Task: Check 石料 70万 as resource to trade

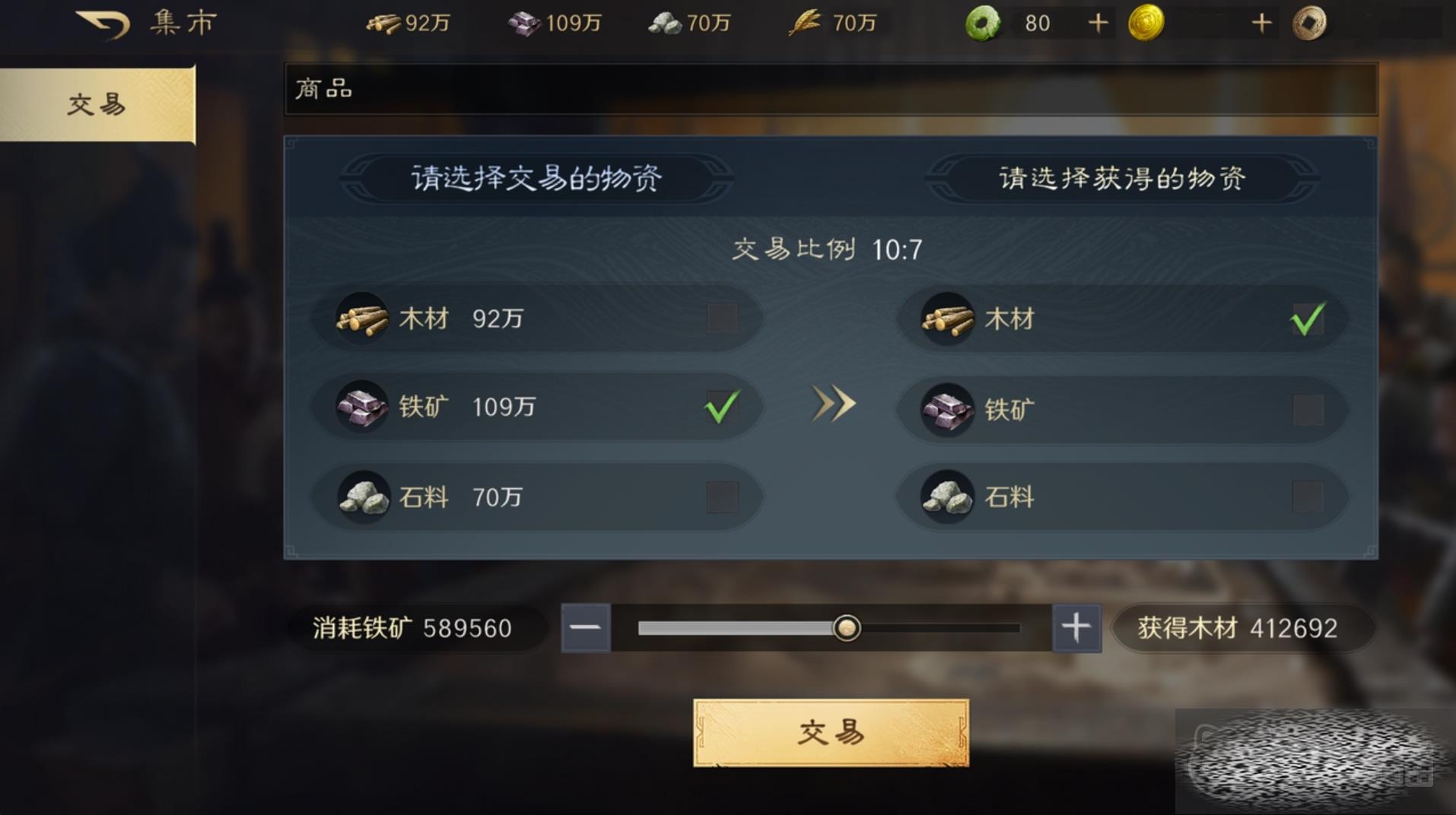Action: click(722, 496)
